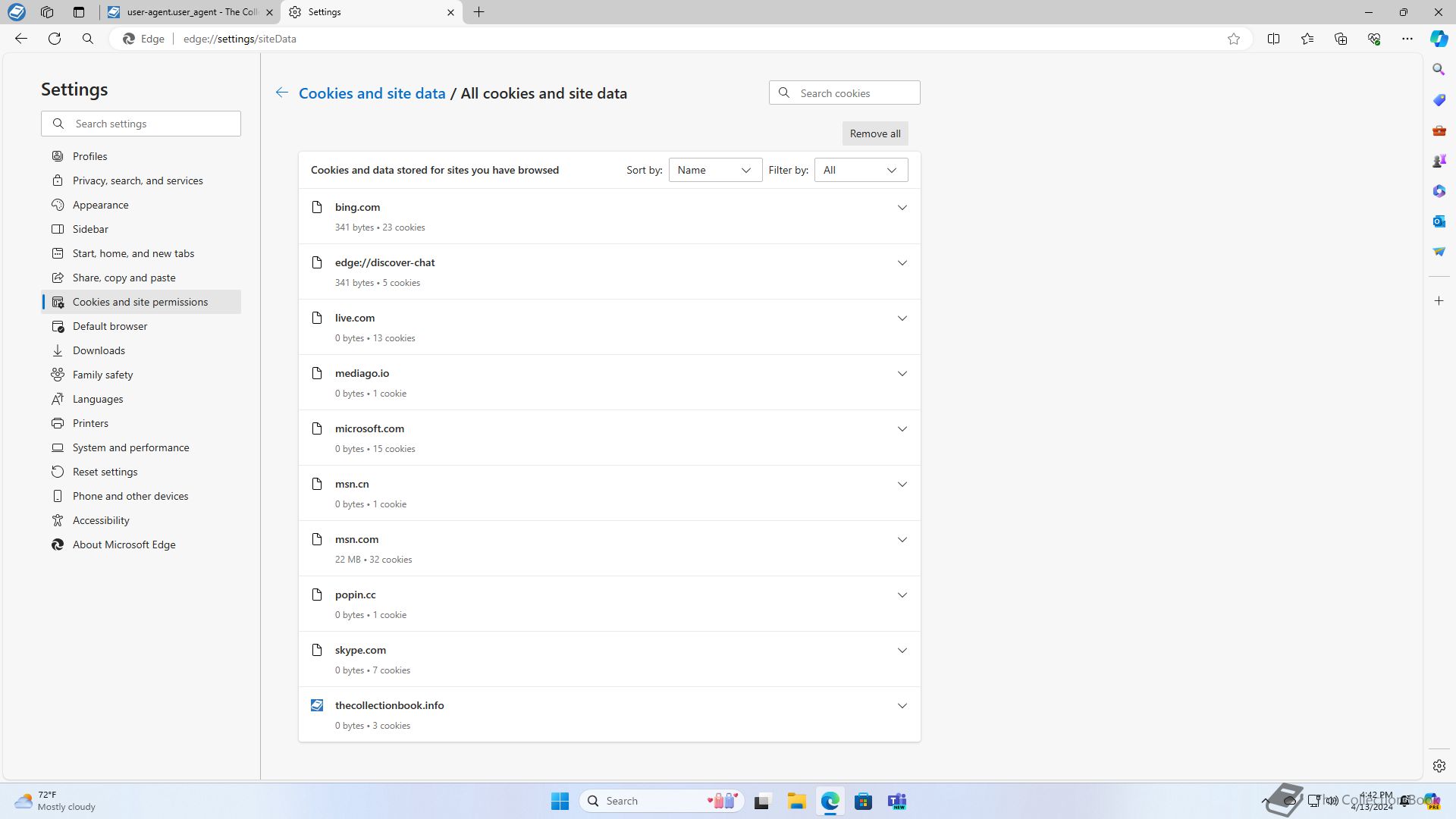Open the Tab actions menu icon
This screenshot has height=819, width=1456.
79,12
